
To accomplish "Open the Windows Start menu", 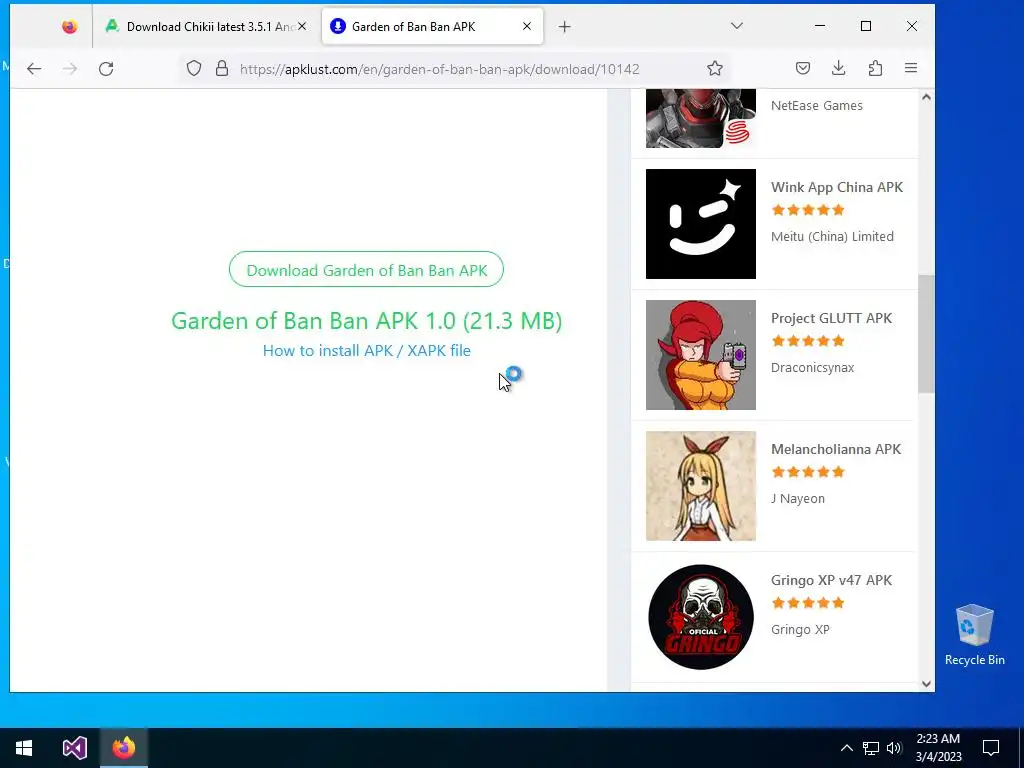I will tap(24, 748).
